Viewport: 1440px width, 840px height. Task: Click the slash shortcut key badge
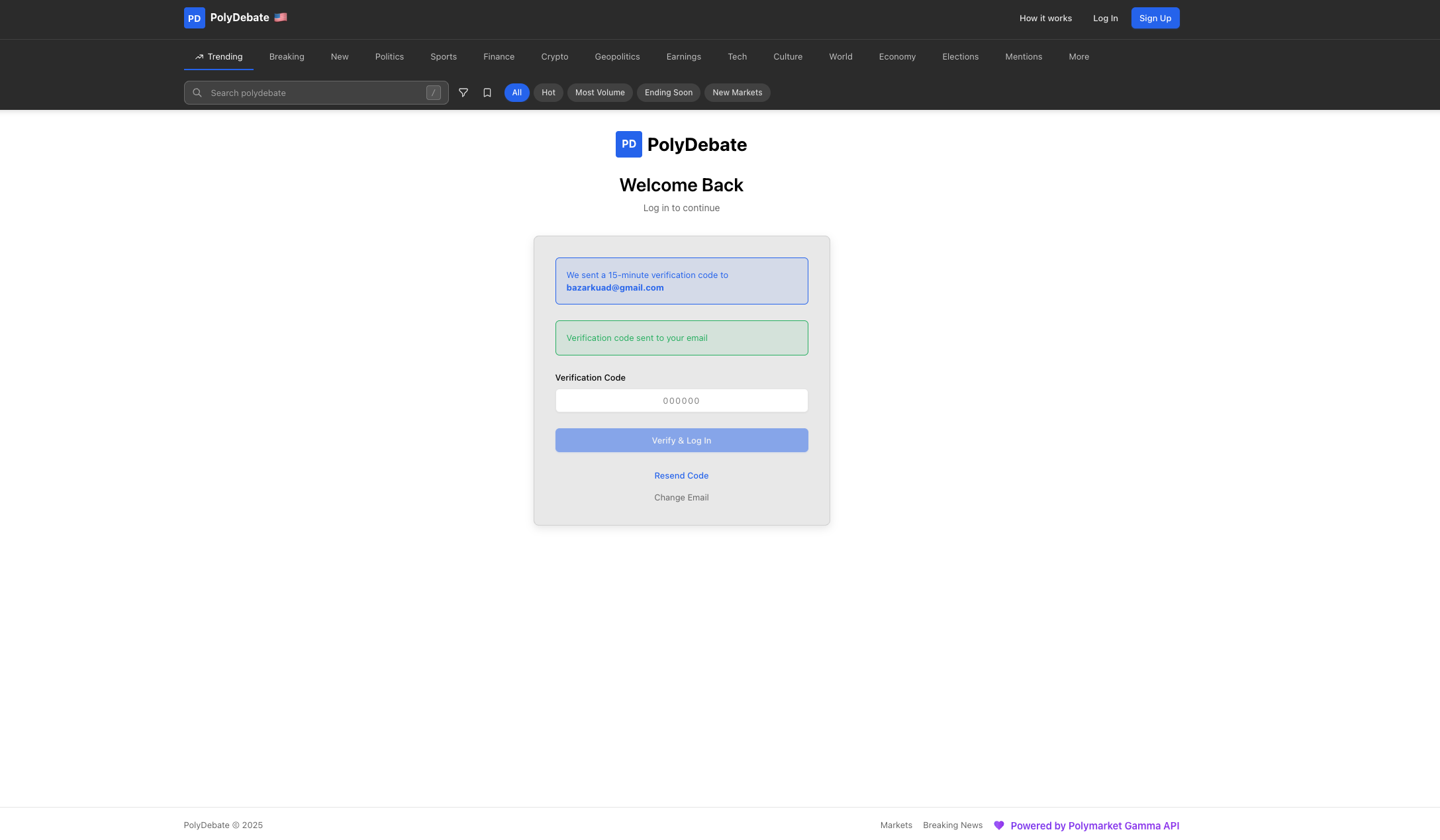434,93
